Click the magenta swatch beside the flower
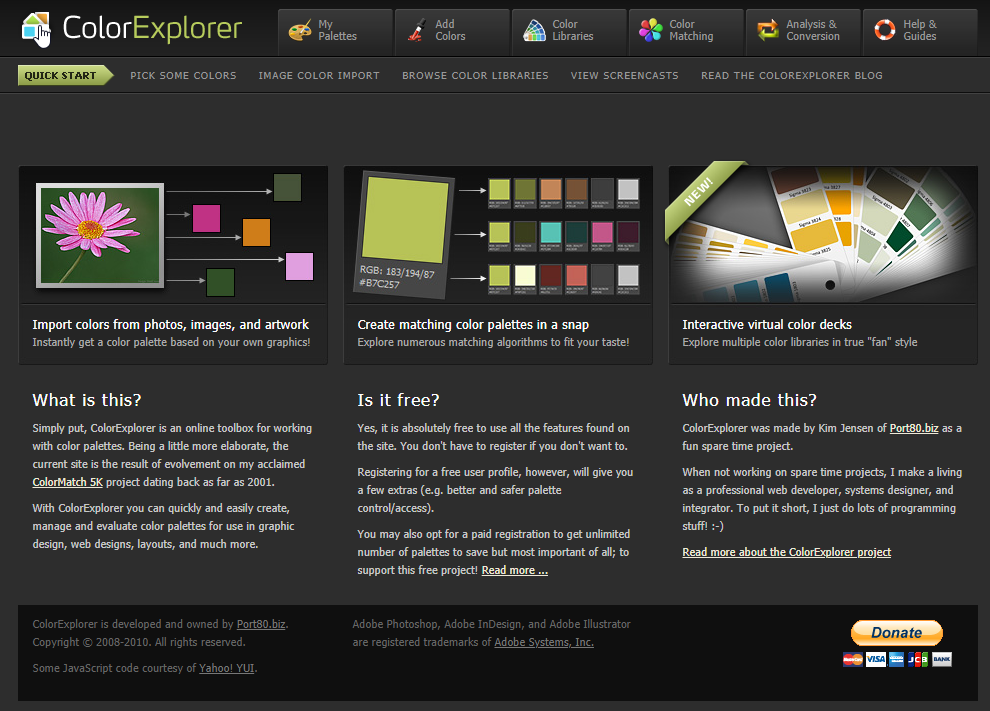990x711 pixels. (206, 218)
